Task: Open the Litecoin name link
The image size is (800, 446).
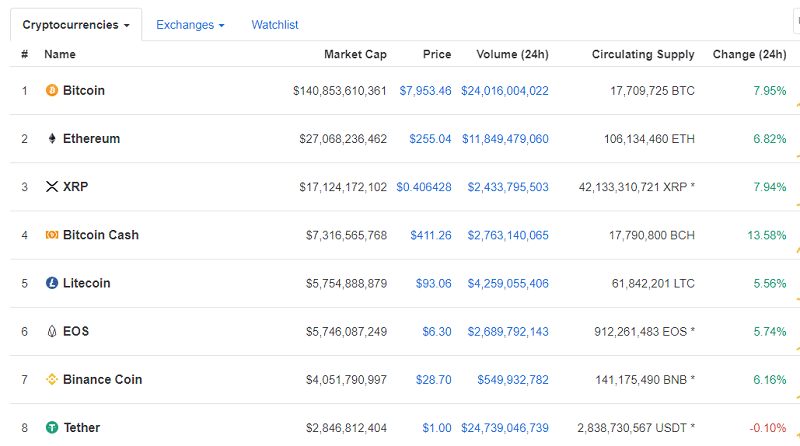Action: tap(87, 283)
